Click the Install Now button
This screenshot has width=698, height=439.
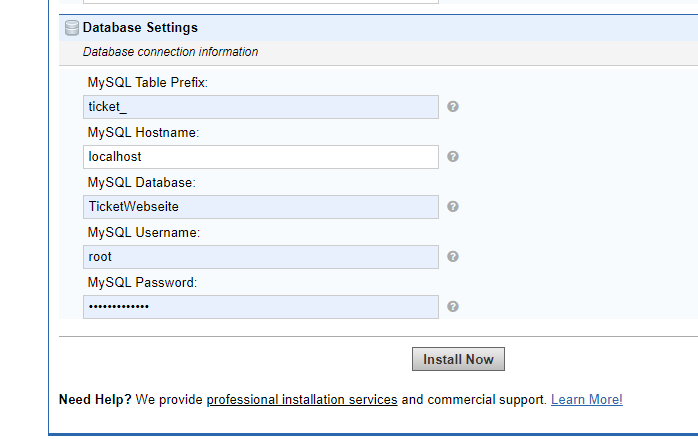click(458, 359)
